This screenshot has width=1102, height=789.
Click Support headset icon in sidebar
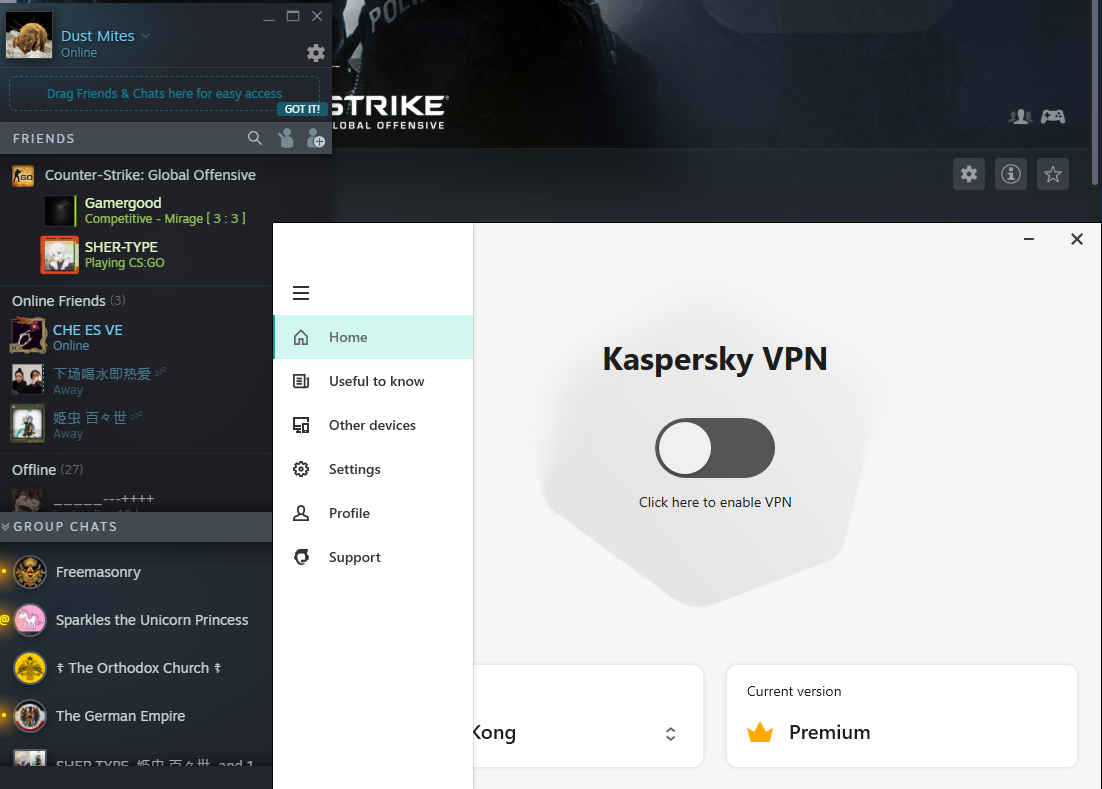[x=301, y=557]
